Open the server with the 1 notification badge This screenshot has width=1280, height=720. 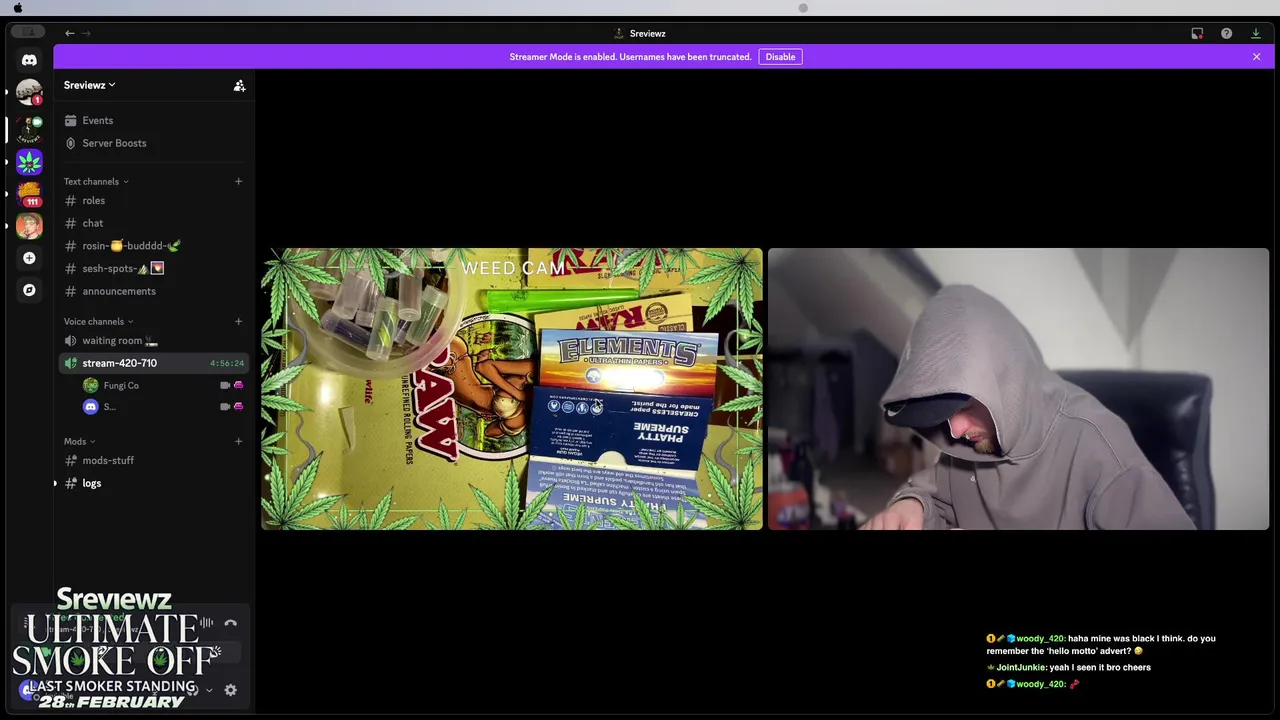click(29, 93)
